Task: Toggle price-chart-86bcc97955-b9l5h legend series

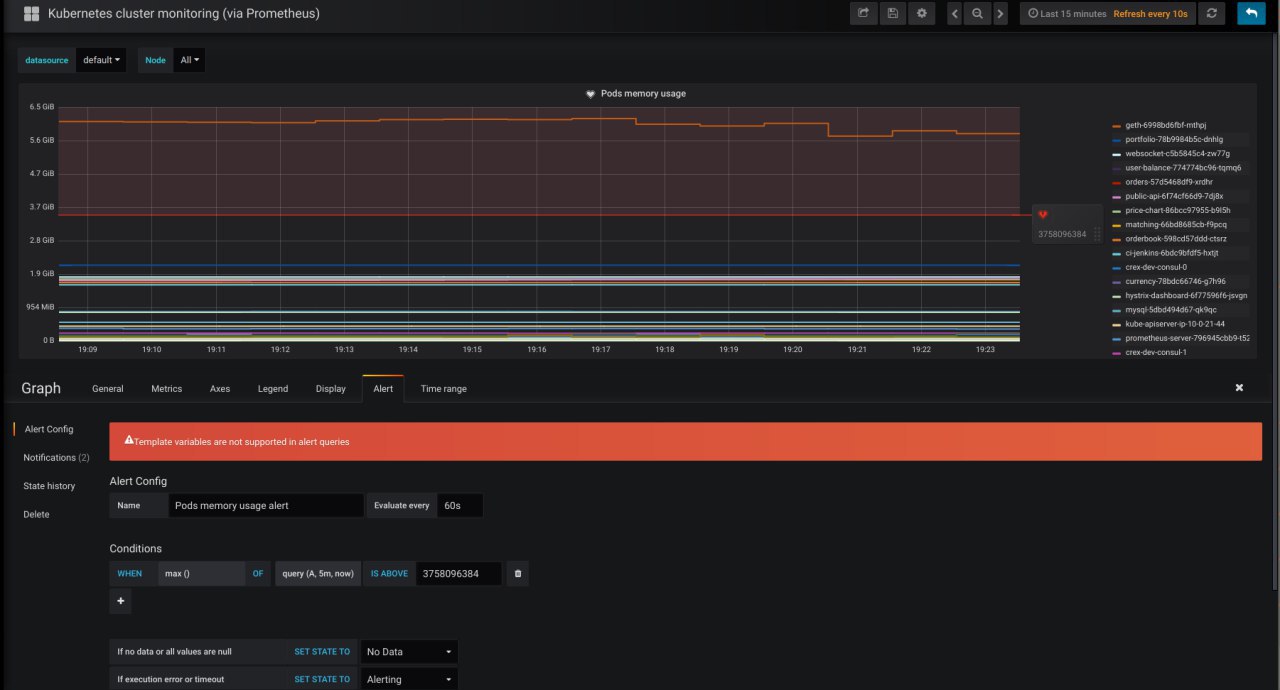Action: 1178,211
